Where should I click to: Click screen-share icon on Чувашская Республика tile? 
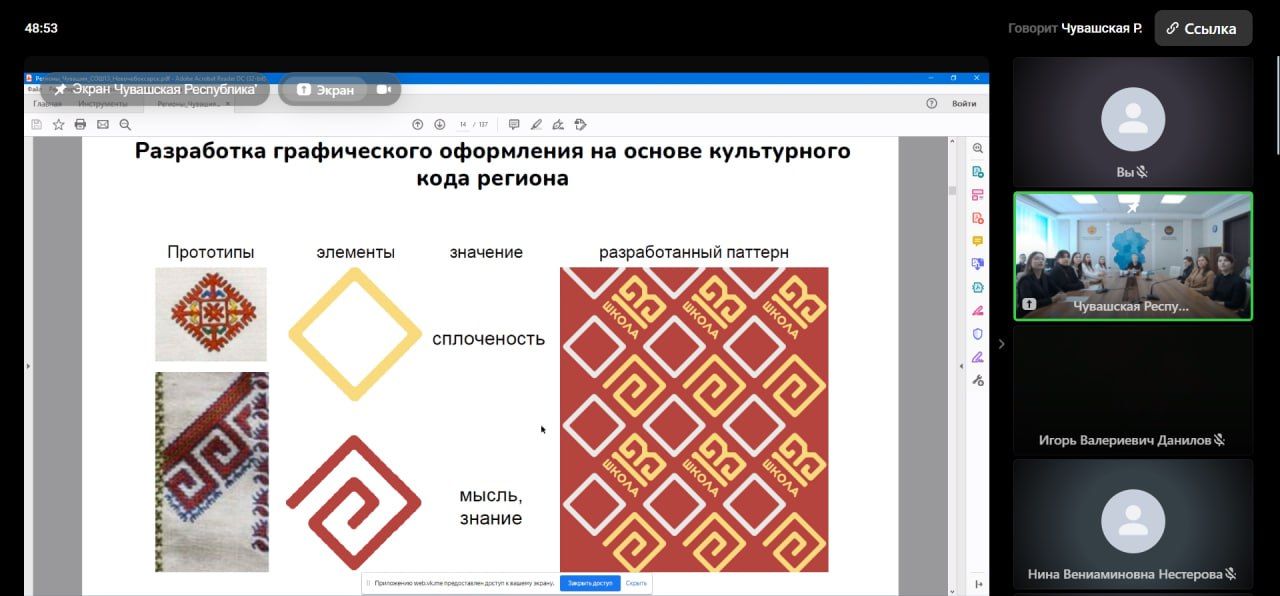point(1028,304)
